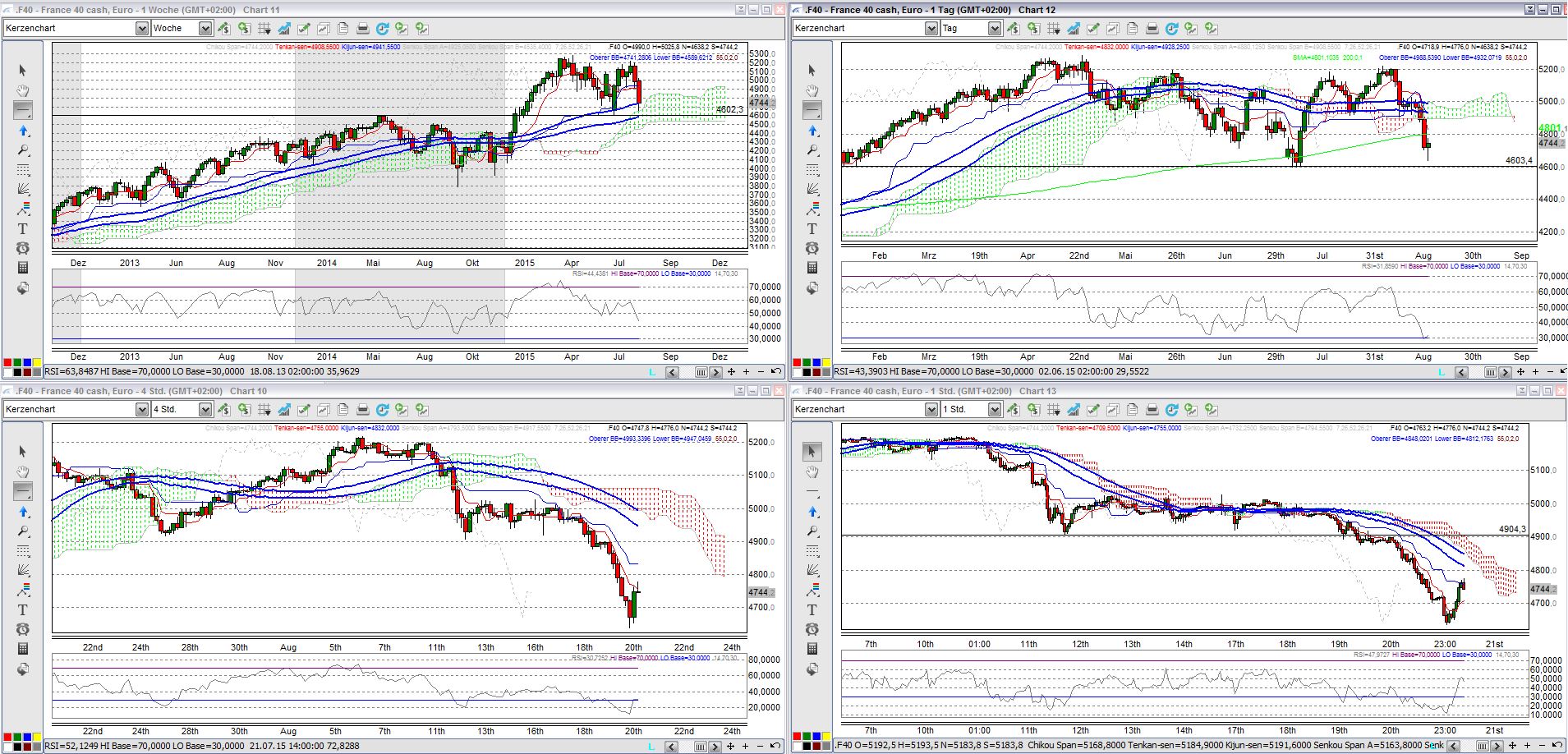This screenshot has height=754, width=1568.
Task: Toggle the logarithmic scale L in Chart 12
Action: pos(1442,372)
